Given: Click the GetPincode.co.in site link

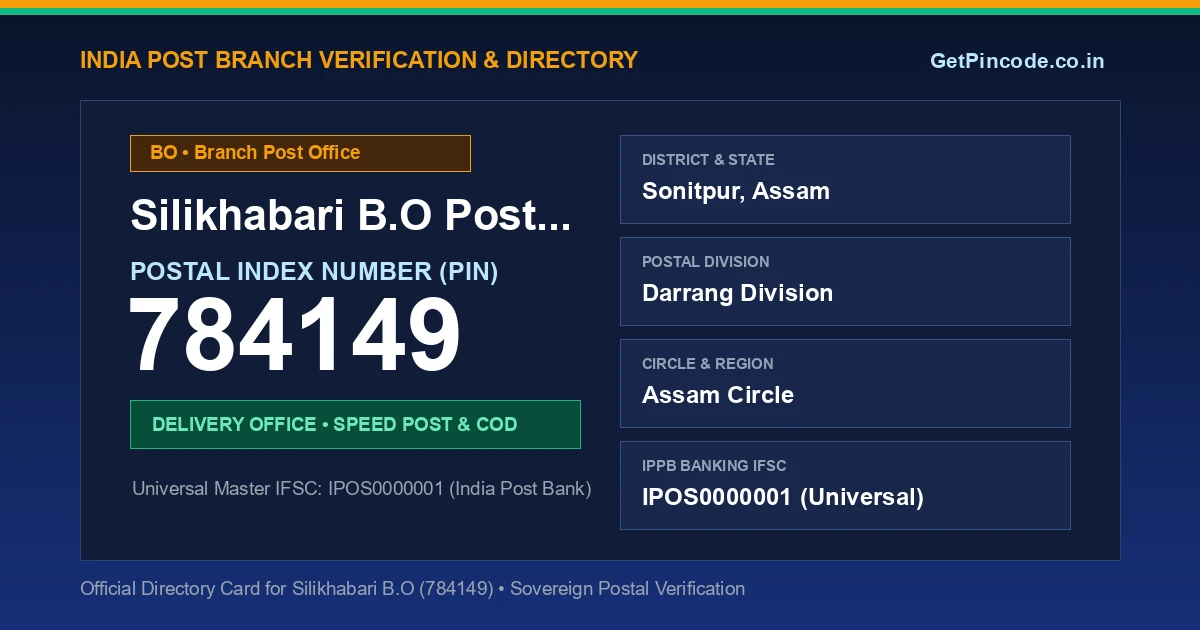Looking at the screenshot, I should [1017, 61].
